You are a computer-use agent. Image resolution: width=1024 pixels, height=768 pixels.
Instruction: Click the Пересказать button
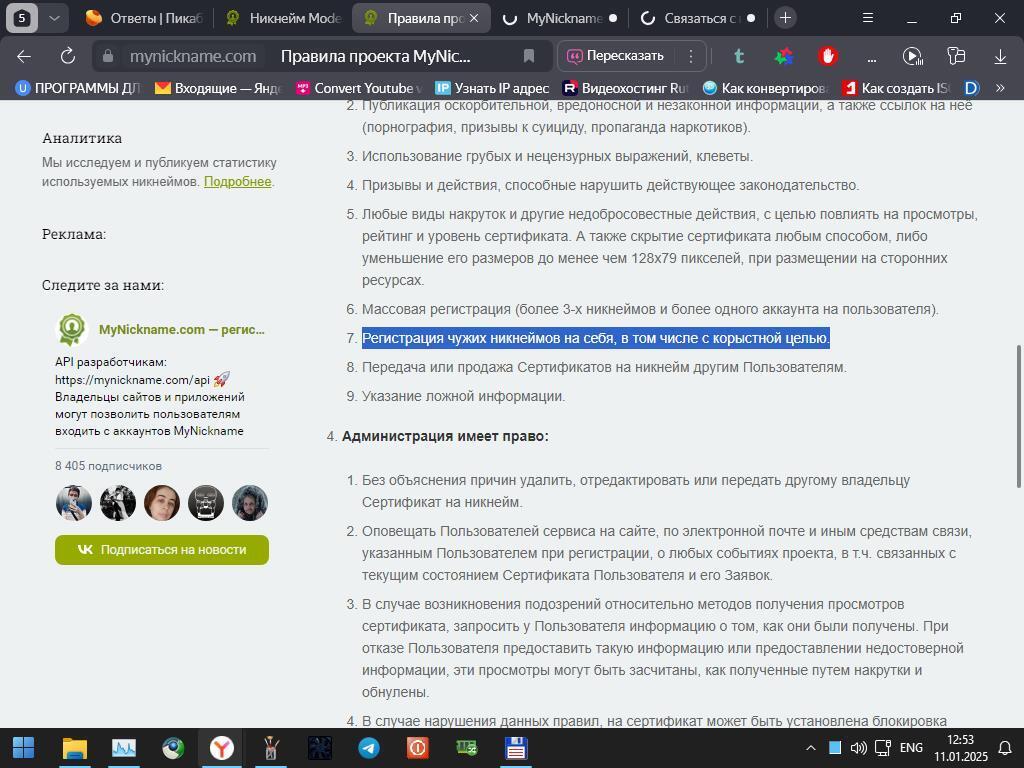click(x=615, y=56)
